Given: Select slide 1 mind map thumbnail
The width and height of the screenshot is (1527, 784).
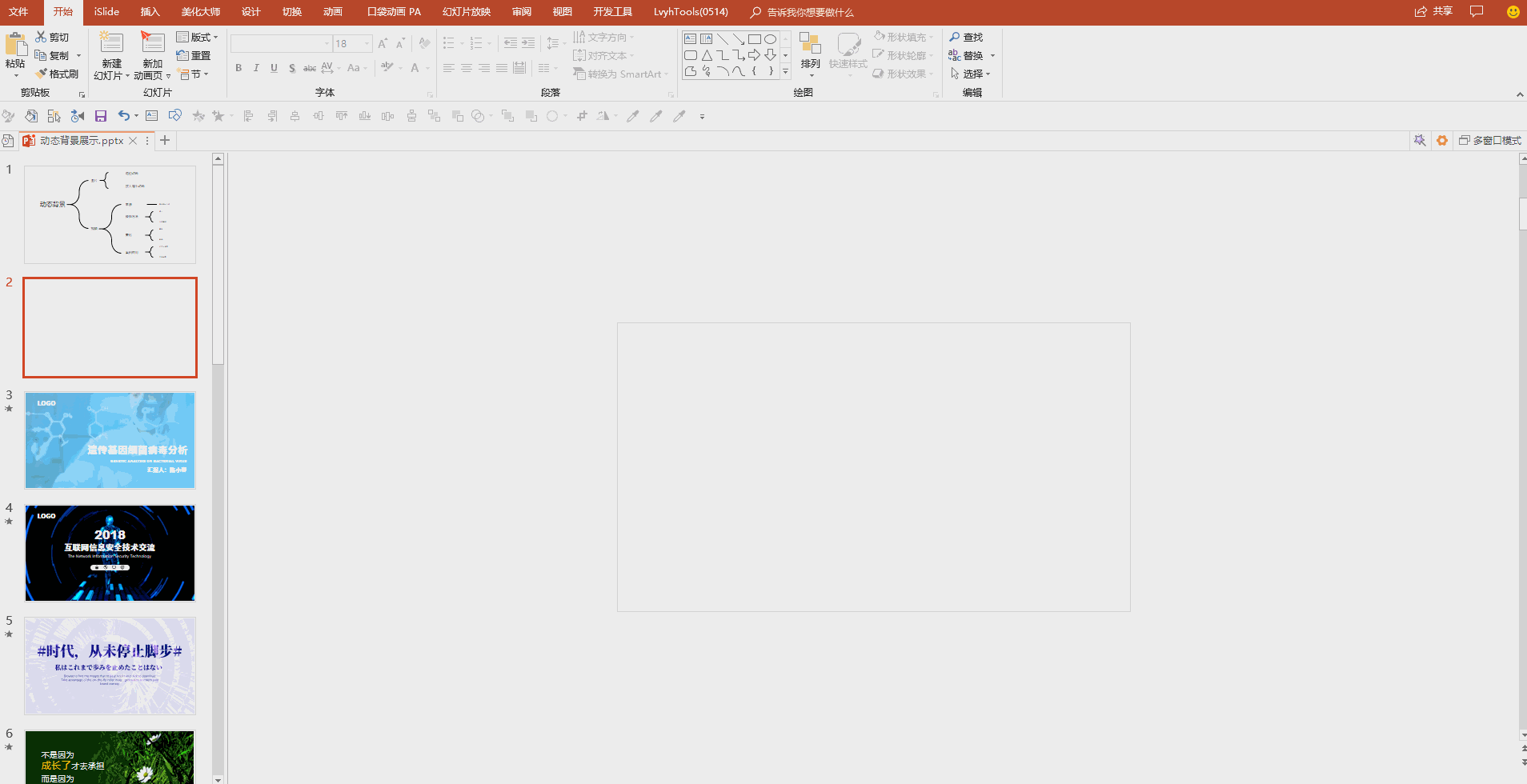Looking at the screenshot, I should 110,214.
